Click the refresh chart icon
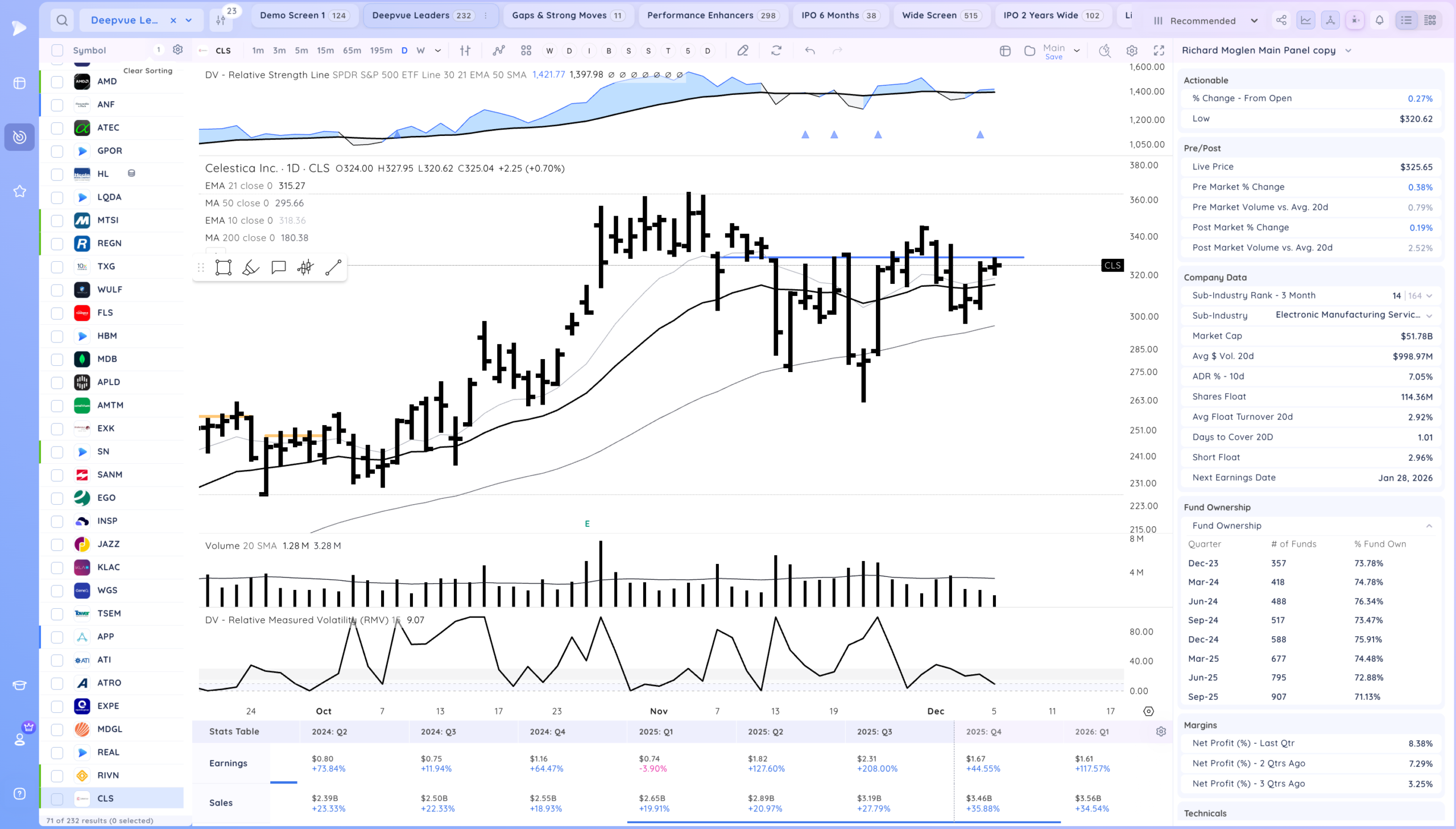Viewport: 1456px width, 829px height. [776, 51]
